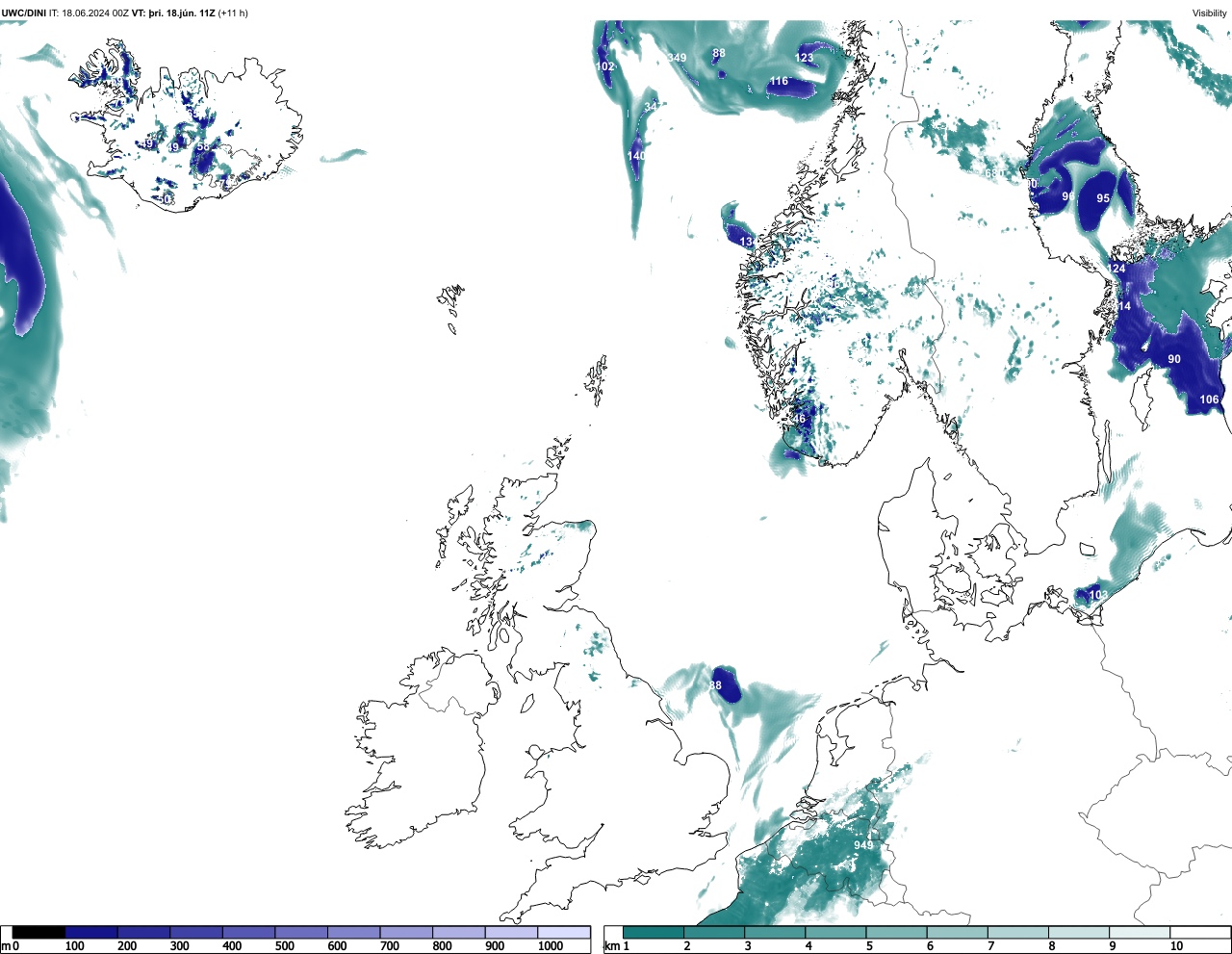Click the "106" value at the right edge
The width and height of the screenshot is (1232, 954).
[x=1209, y=400]
